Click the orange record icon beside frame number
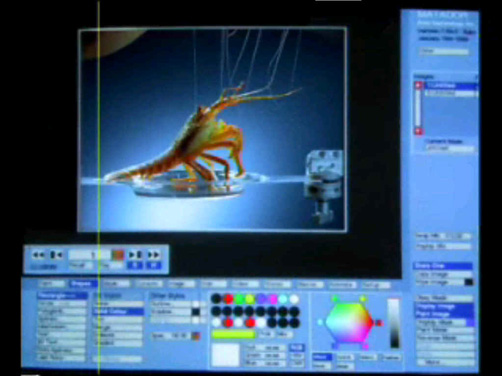This screenshot has height=376, width=502. pyautogui.click(x=118, y=255)
